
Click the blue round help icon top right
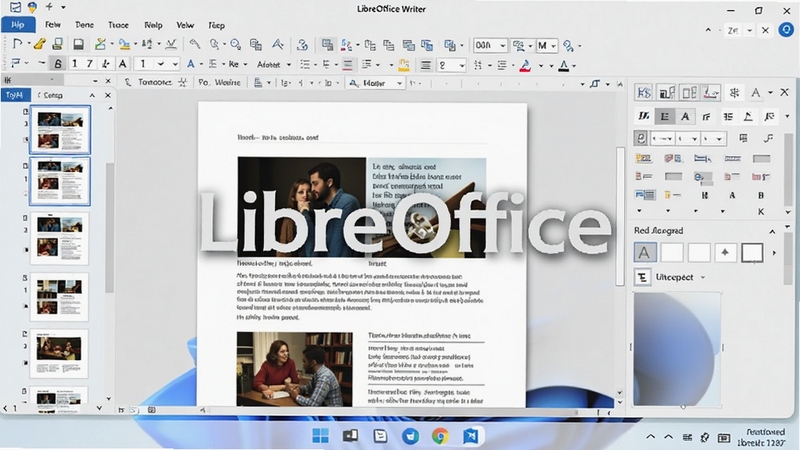pyautogui.click(x=786, y=30)
